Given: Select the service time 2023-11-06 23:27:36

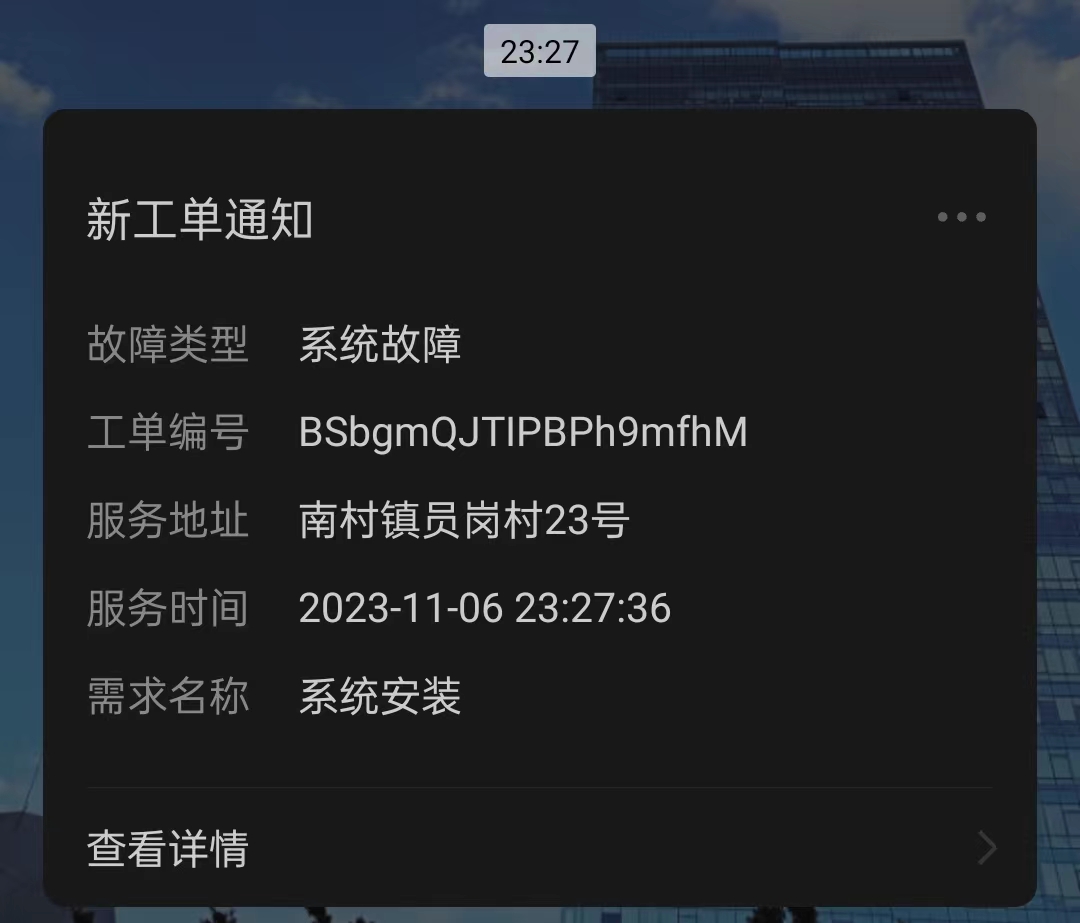Looking at the screenshot, I should (485, 608).
